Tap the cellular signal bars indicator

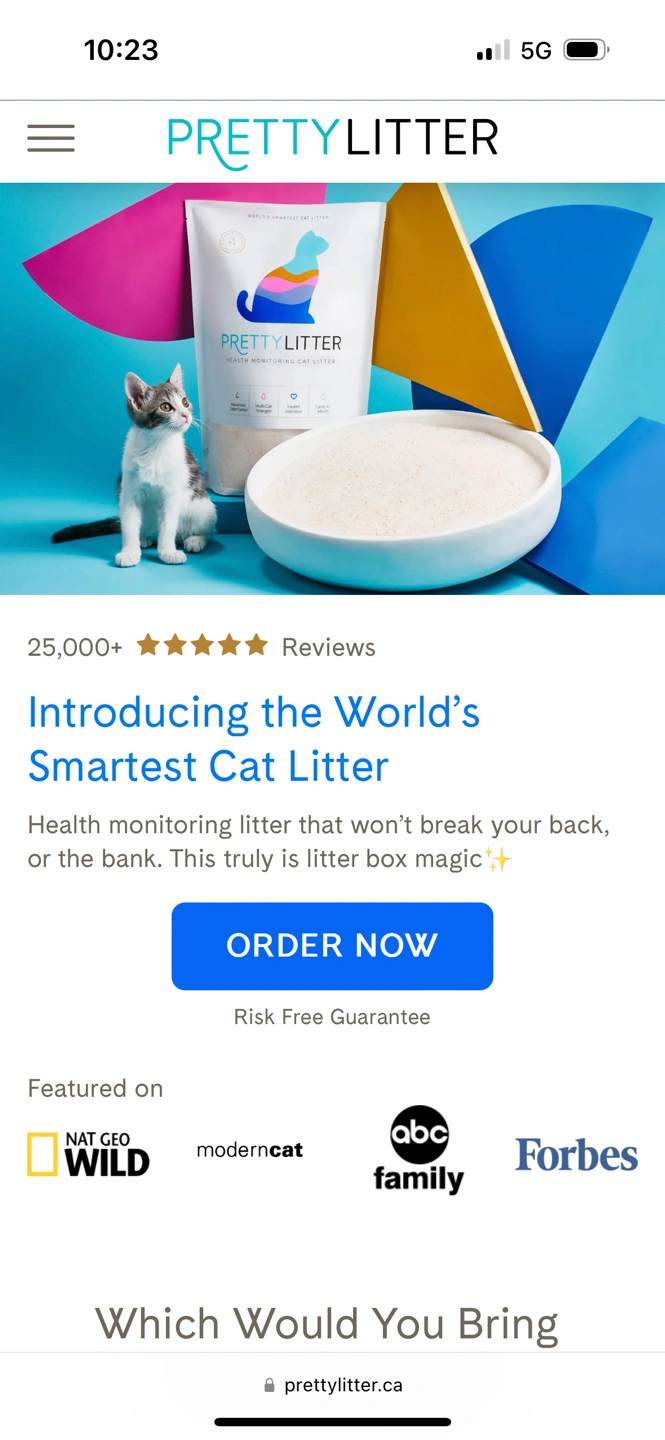[x=493, y=50]
